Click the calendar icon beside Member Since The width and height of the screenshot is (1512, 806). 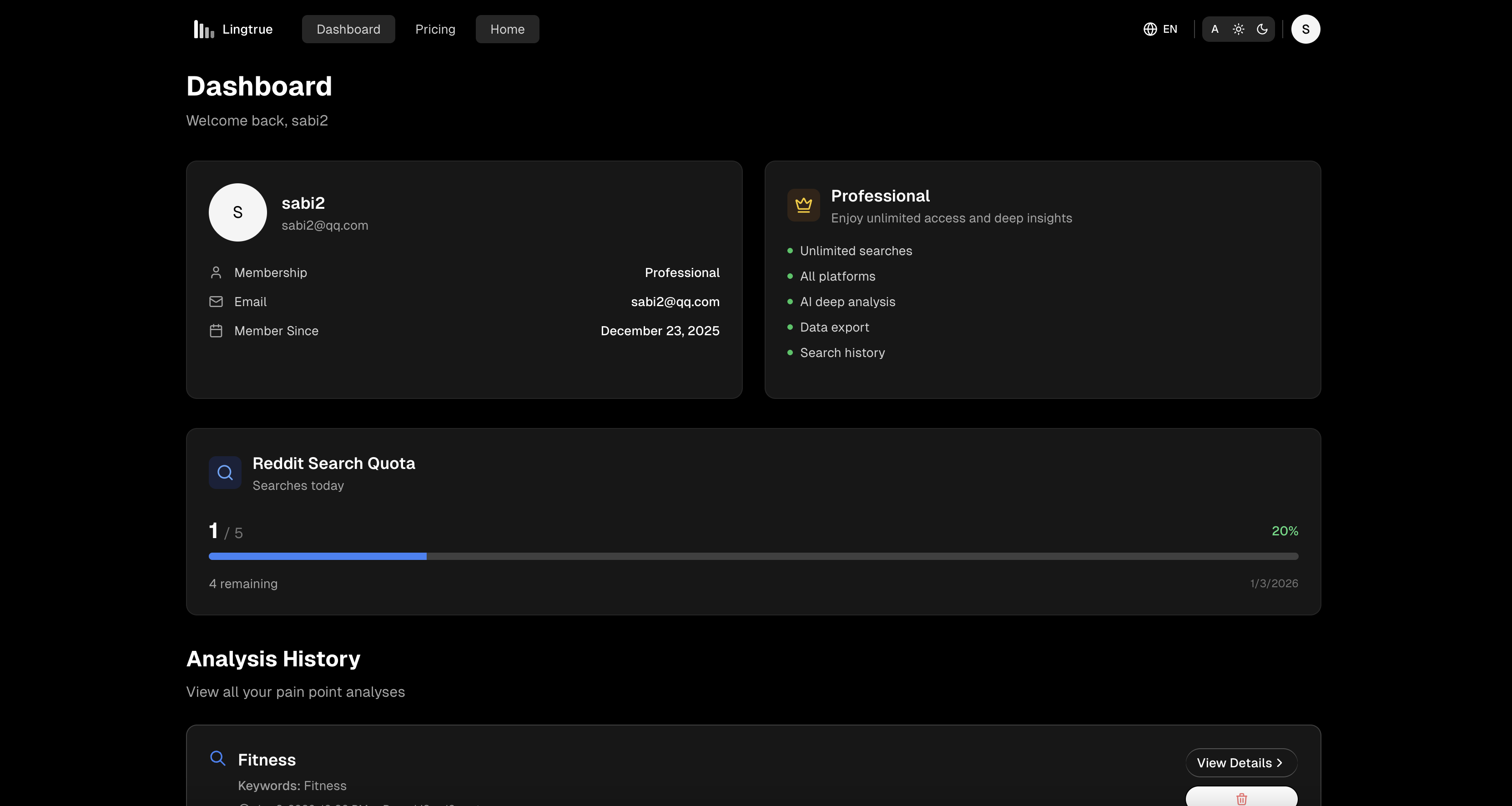pos(216,331)
